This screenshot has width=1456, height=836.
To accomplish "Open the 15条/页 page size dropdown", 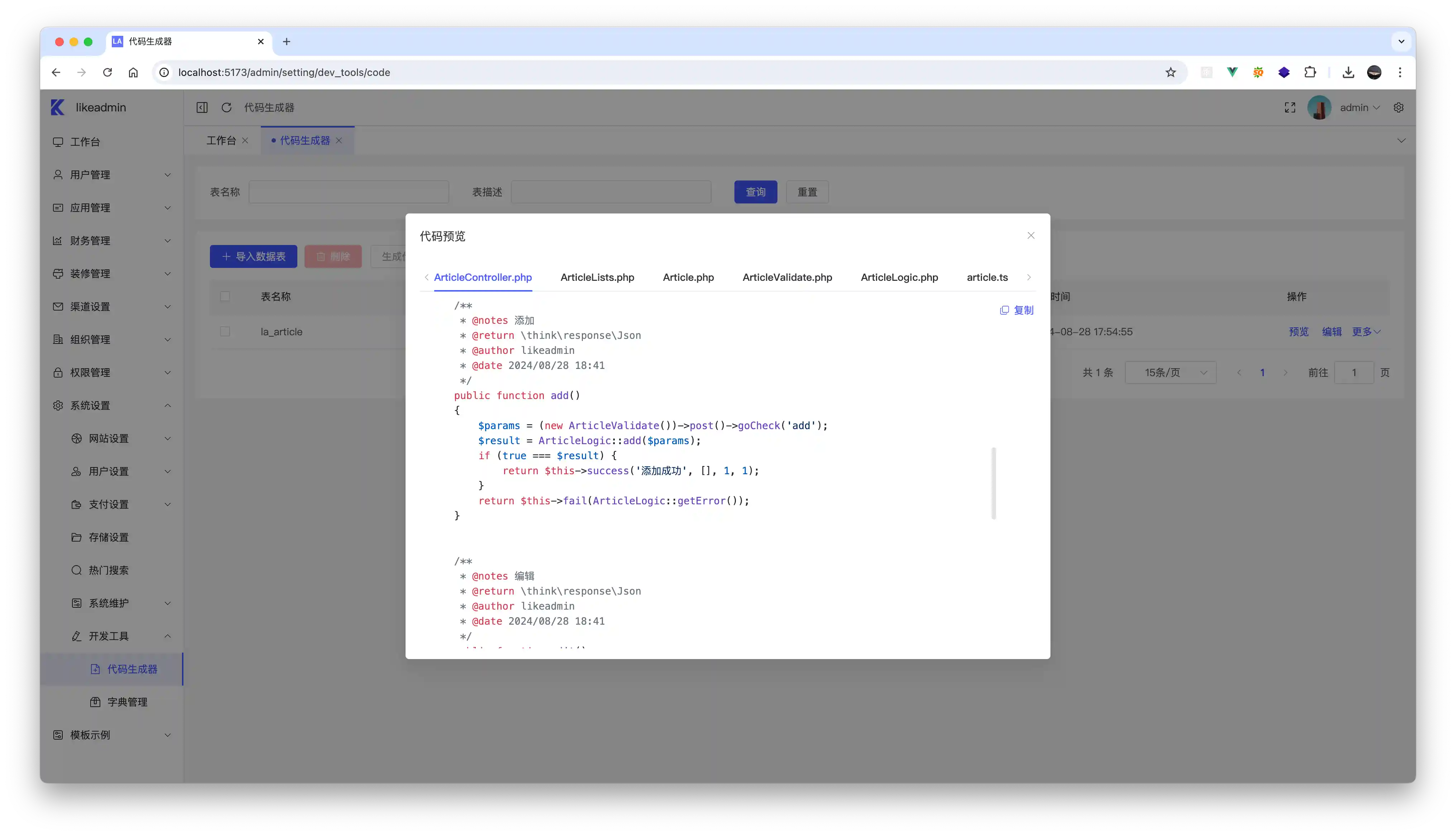I will click(x=1170, y=373).
